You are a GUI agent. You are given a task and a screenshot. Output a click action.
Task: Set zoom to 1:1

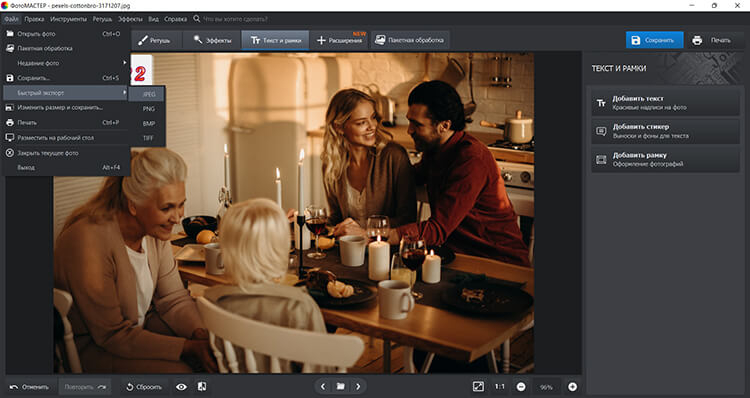coord(499,387)
